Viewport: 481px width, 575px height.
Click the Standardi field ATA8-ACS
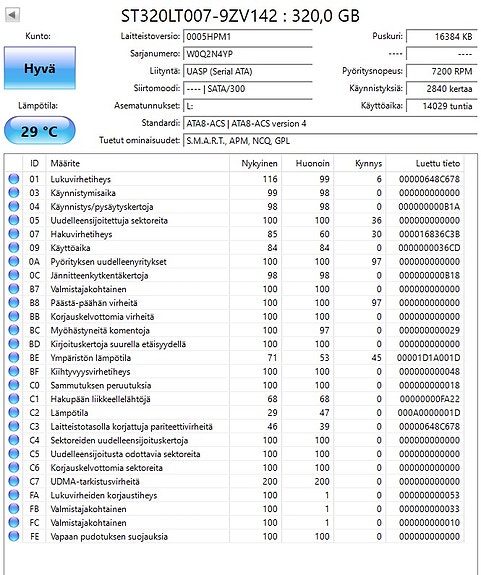[330, 124]
